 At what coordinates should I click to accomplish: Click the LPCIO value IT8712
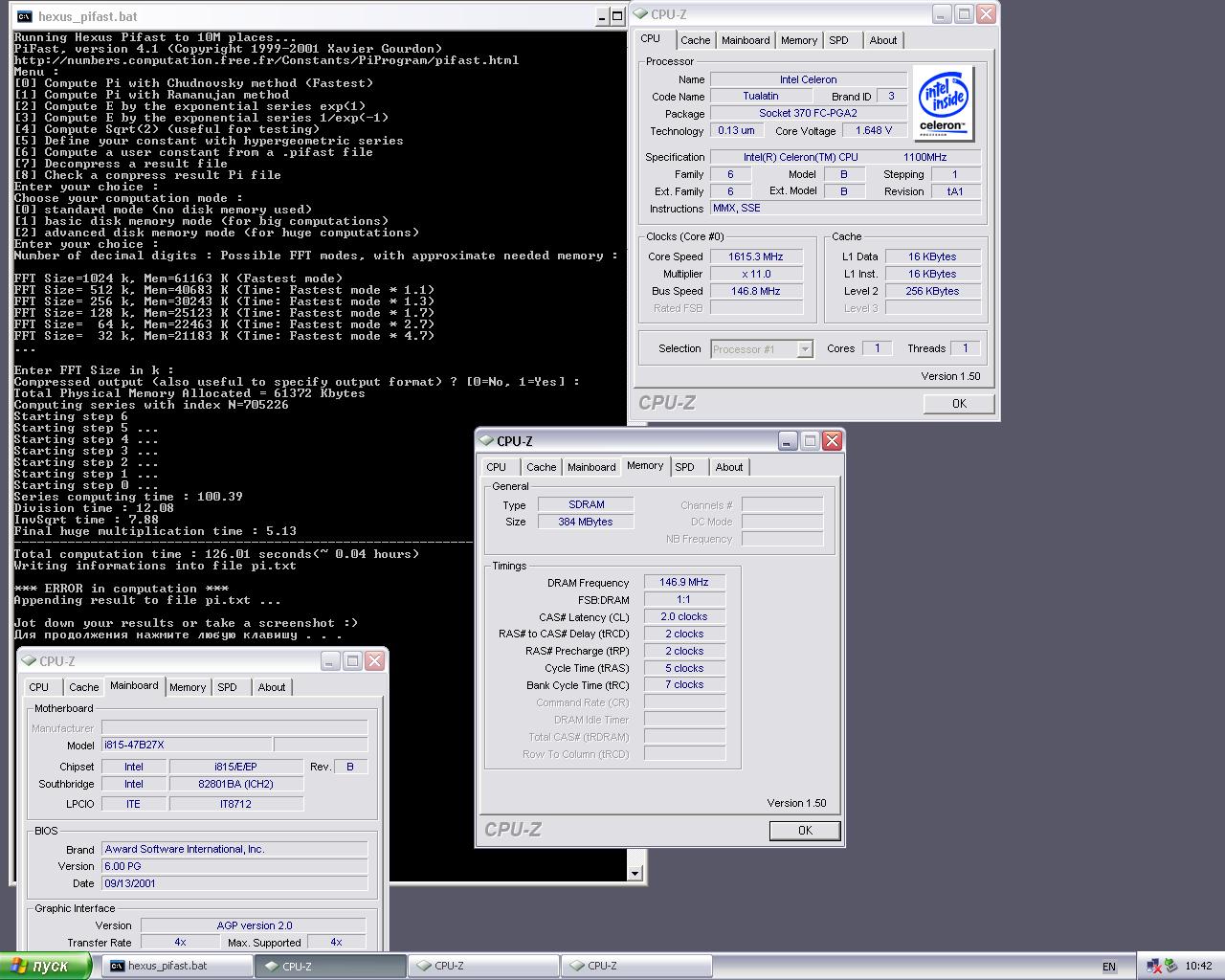[236, 804]
